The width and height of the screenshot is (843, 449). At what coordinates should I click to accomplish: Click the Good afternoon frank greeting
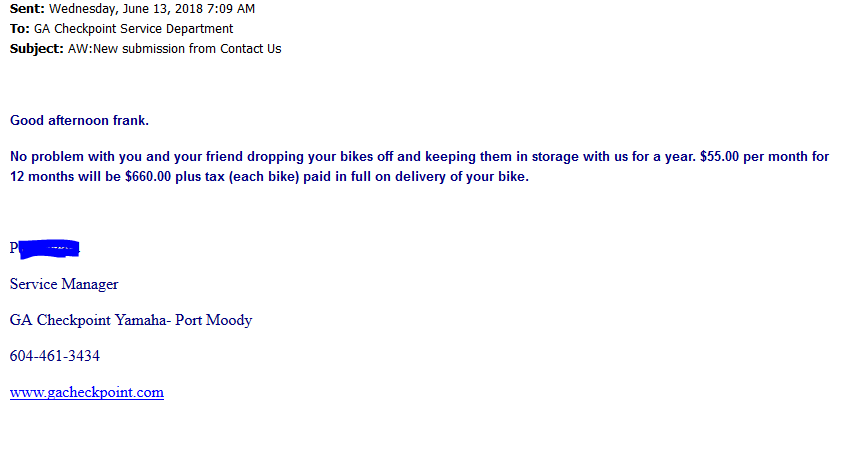click(x=79, y=120)
